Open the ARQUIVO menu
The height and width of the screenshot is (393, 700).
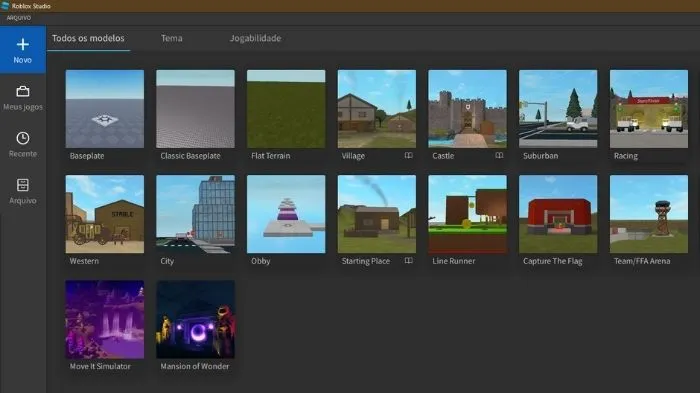[19, 18]
